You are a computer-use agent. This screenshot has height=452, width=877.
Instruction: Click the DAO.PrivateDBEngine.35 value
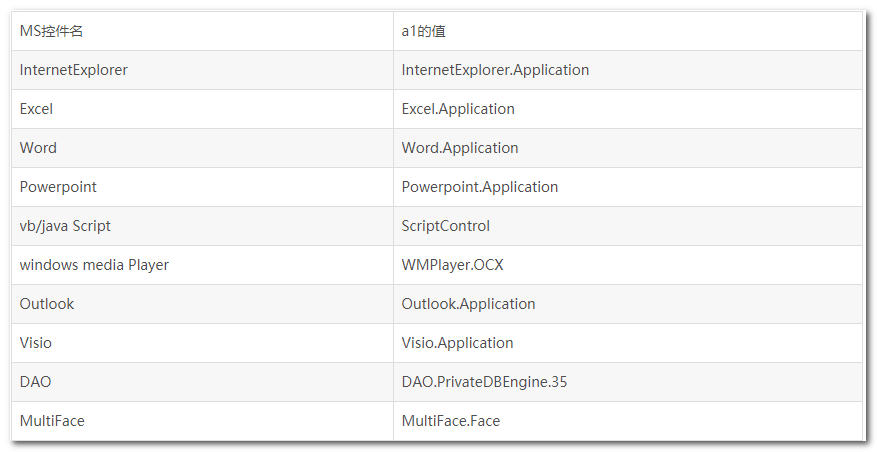(x=484, y=382)
